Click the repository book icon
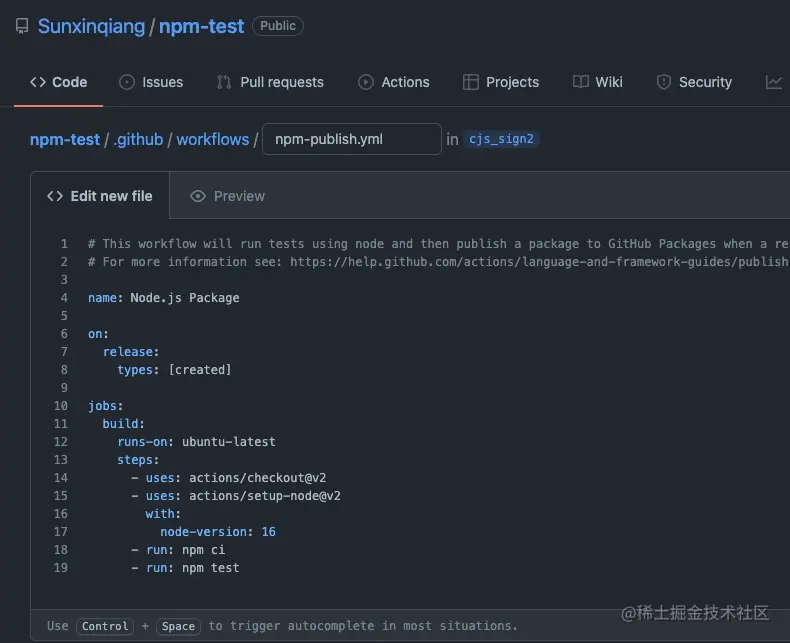This screenshot has width=790, height=643. (22, 27)
